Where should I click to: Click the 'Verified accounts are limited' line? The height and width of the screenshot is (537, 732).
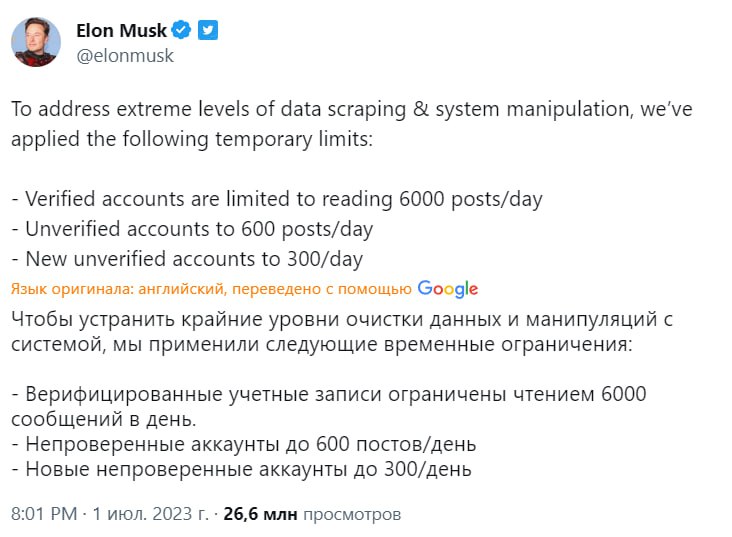pos(277,198)
